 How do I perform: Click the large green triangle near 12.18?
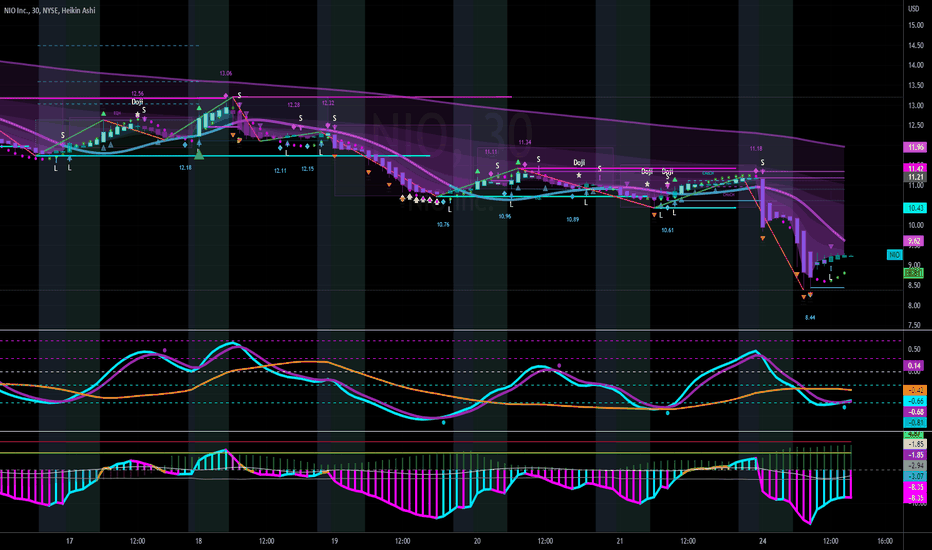pyautogui.click(x=199, y=155)
